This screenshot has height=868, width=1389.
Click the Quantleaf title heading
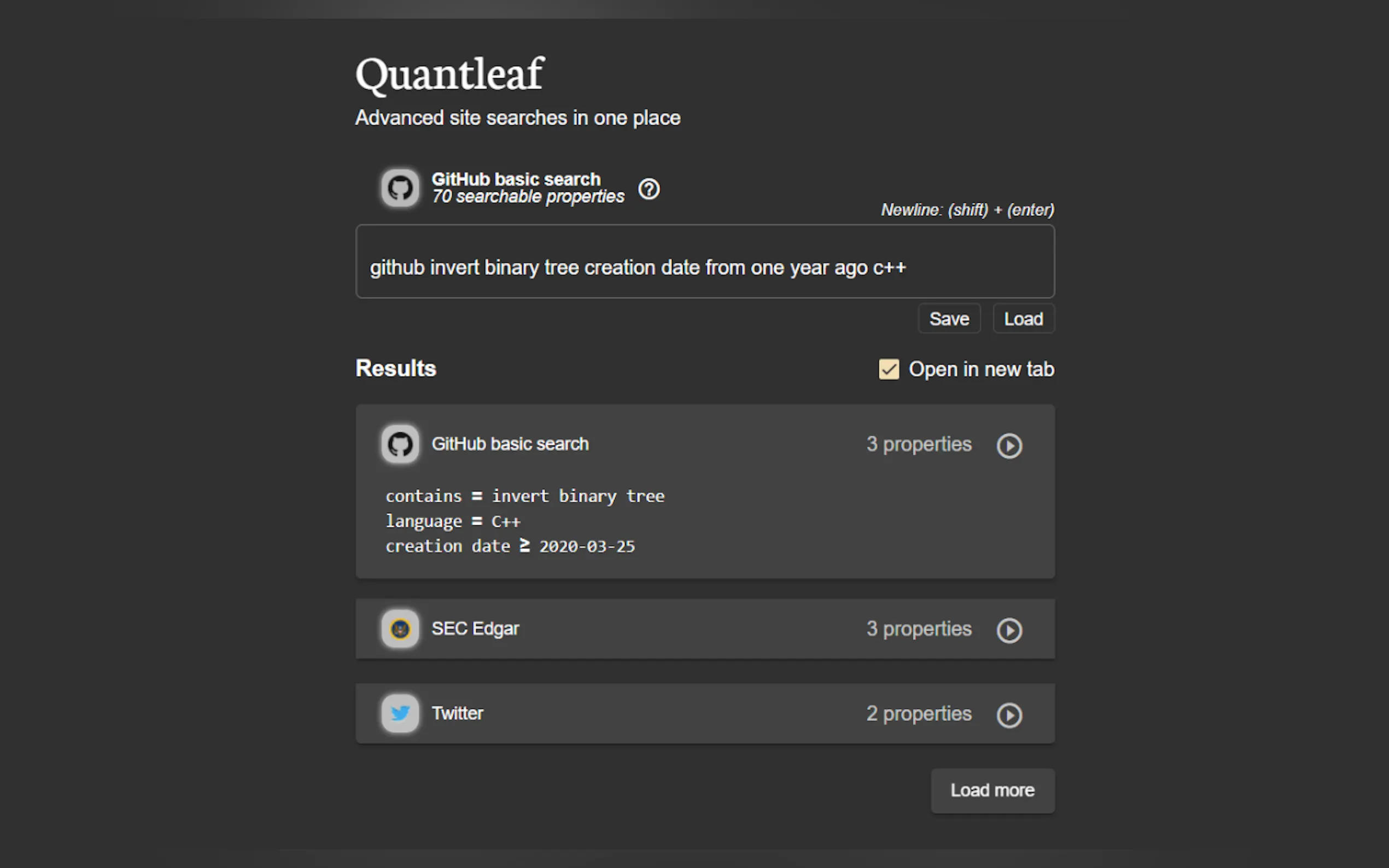(x=450, y=75)
